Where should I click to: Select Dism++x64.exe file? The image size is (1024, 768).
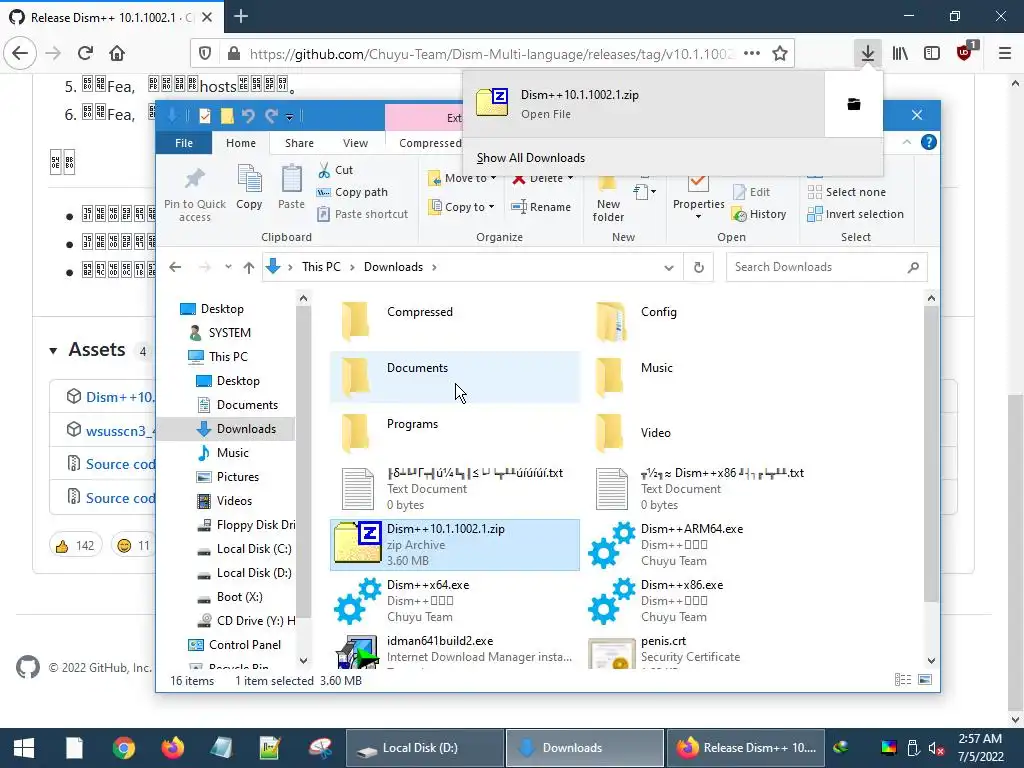pyautogui.click(x=455, y=601)
